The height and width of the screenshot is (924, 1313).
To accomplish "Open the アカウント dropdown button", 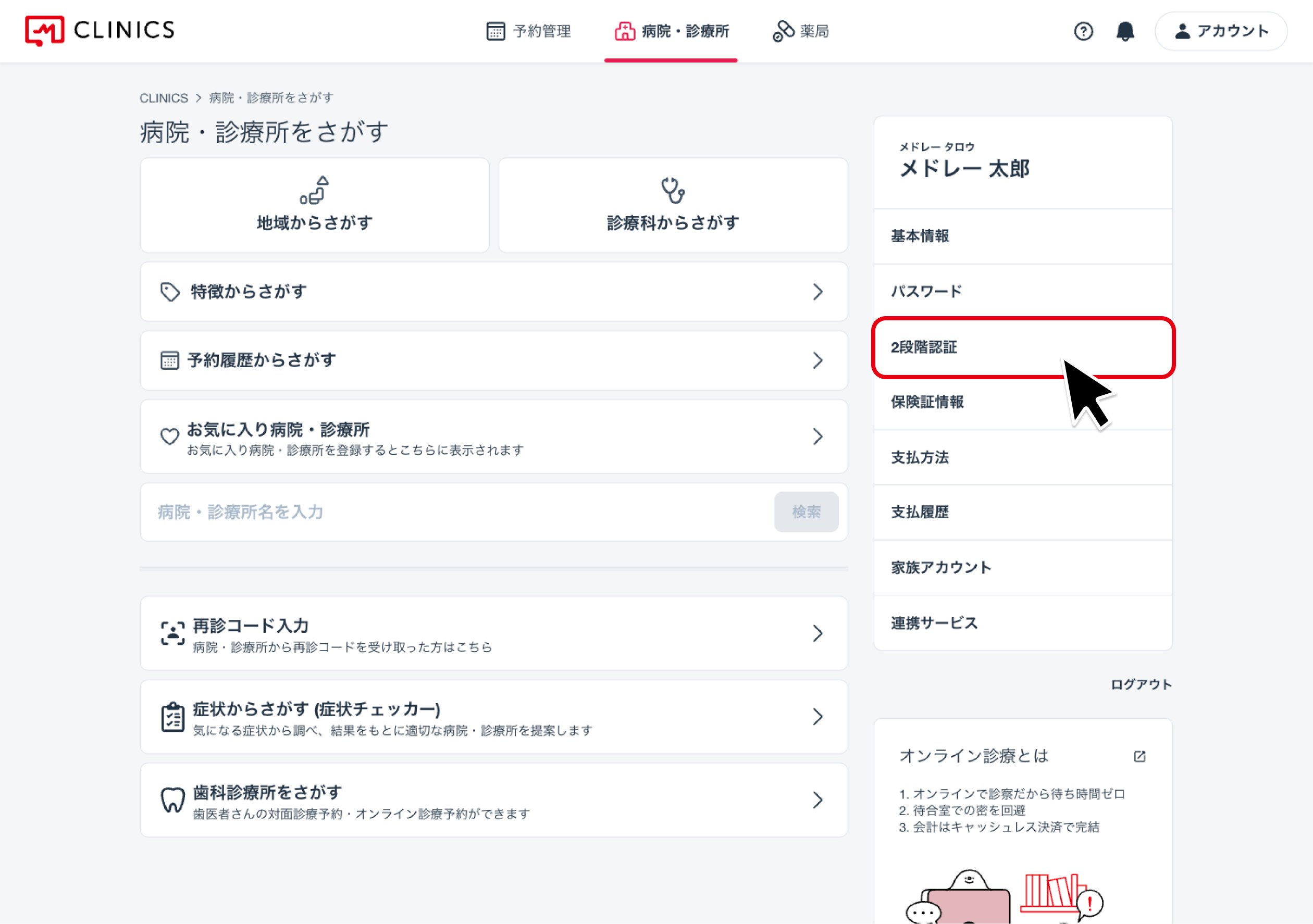I will point(1221,31).
